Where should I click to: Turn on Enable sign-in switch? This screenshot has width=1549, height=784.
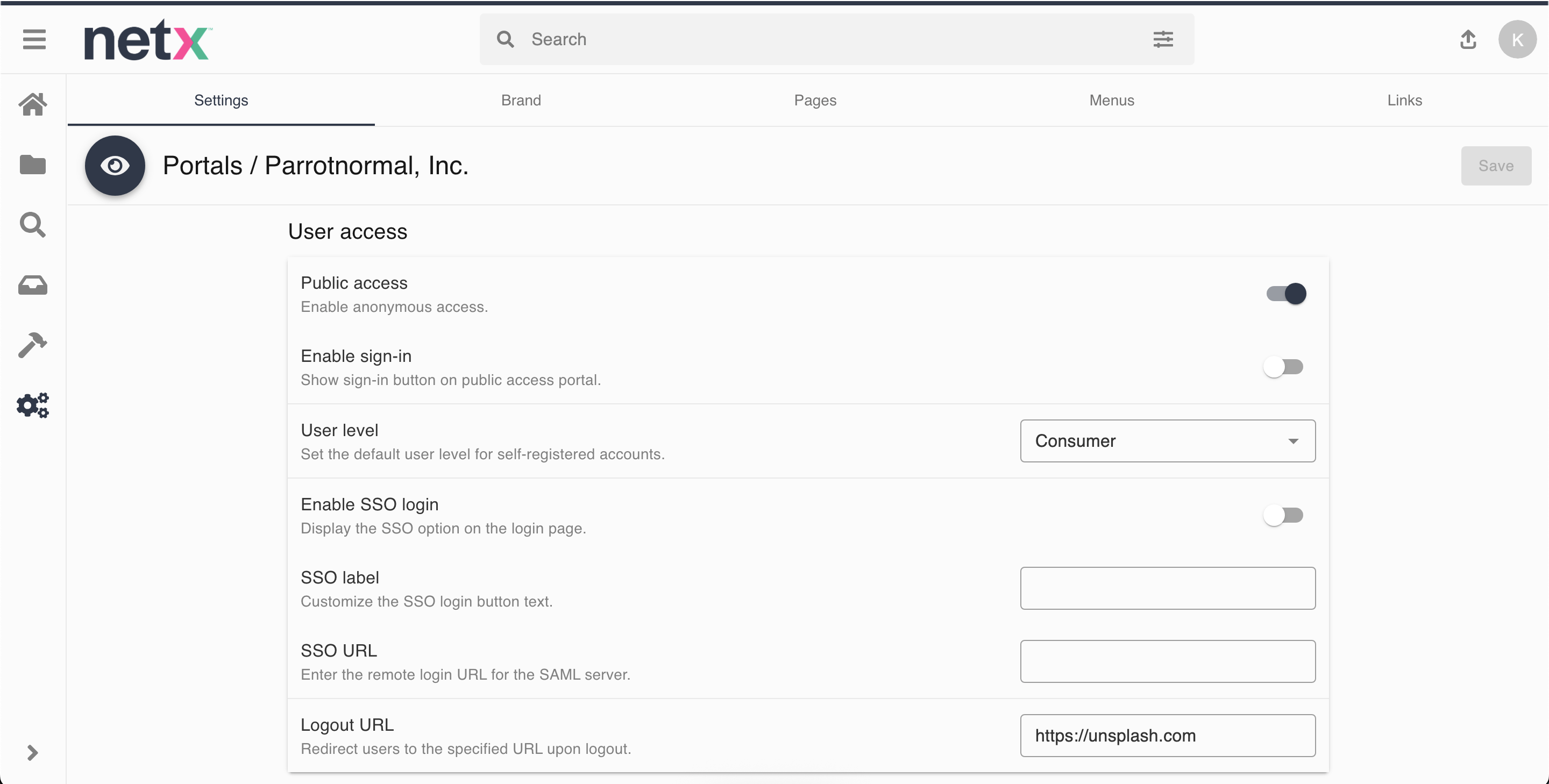[x=1283, y=367]
